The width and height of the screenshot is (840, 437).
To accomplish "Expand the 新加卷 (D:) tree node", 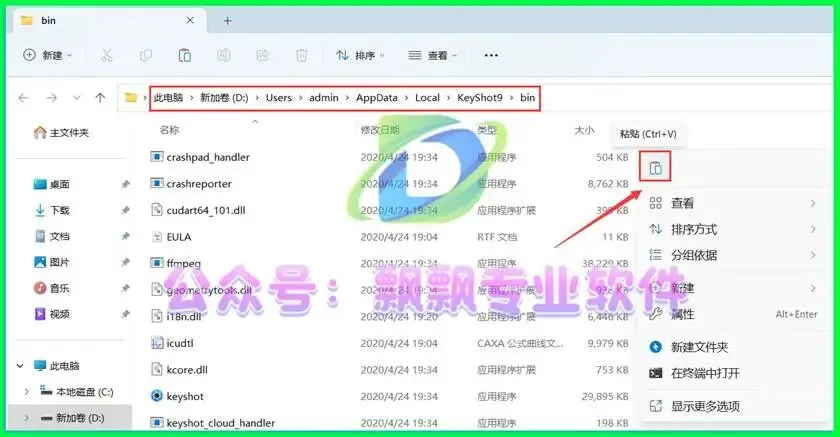I will click(26, 418).
